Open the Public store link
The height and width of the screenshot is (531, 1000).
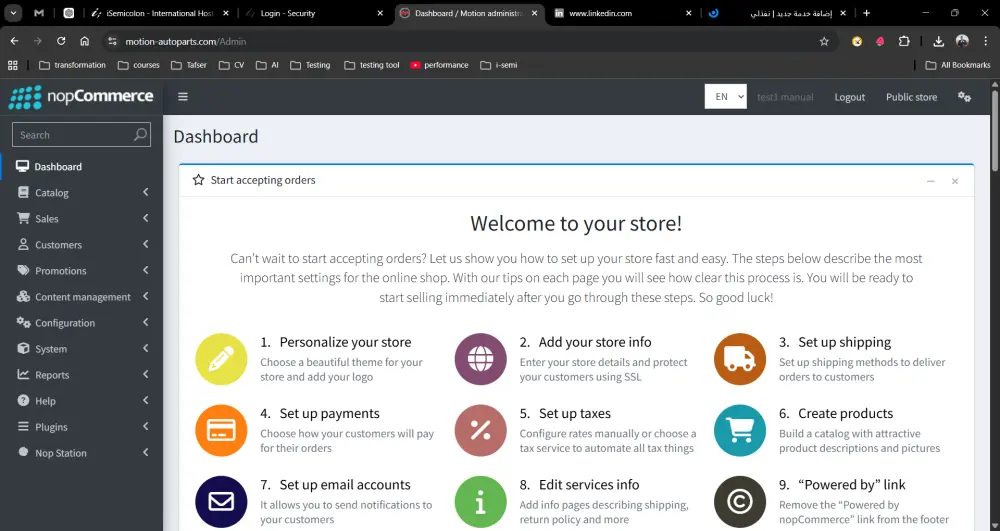911,97
